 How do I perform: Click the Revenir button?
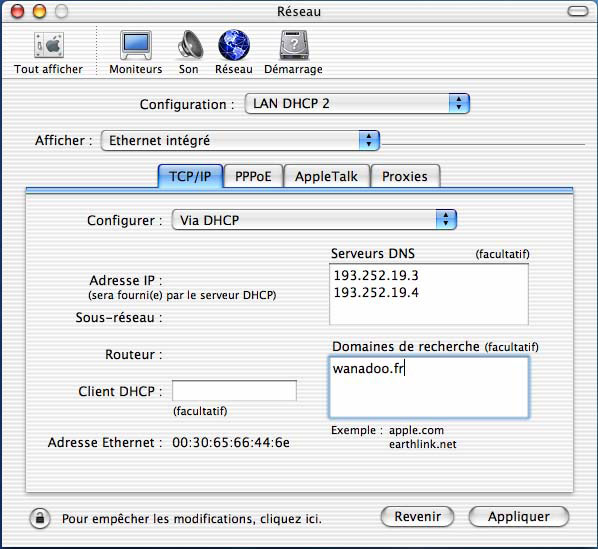[x=418, y=517]
